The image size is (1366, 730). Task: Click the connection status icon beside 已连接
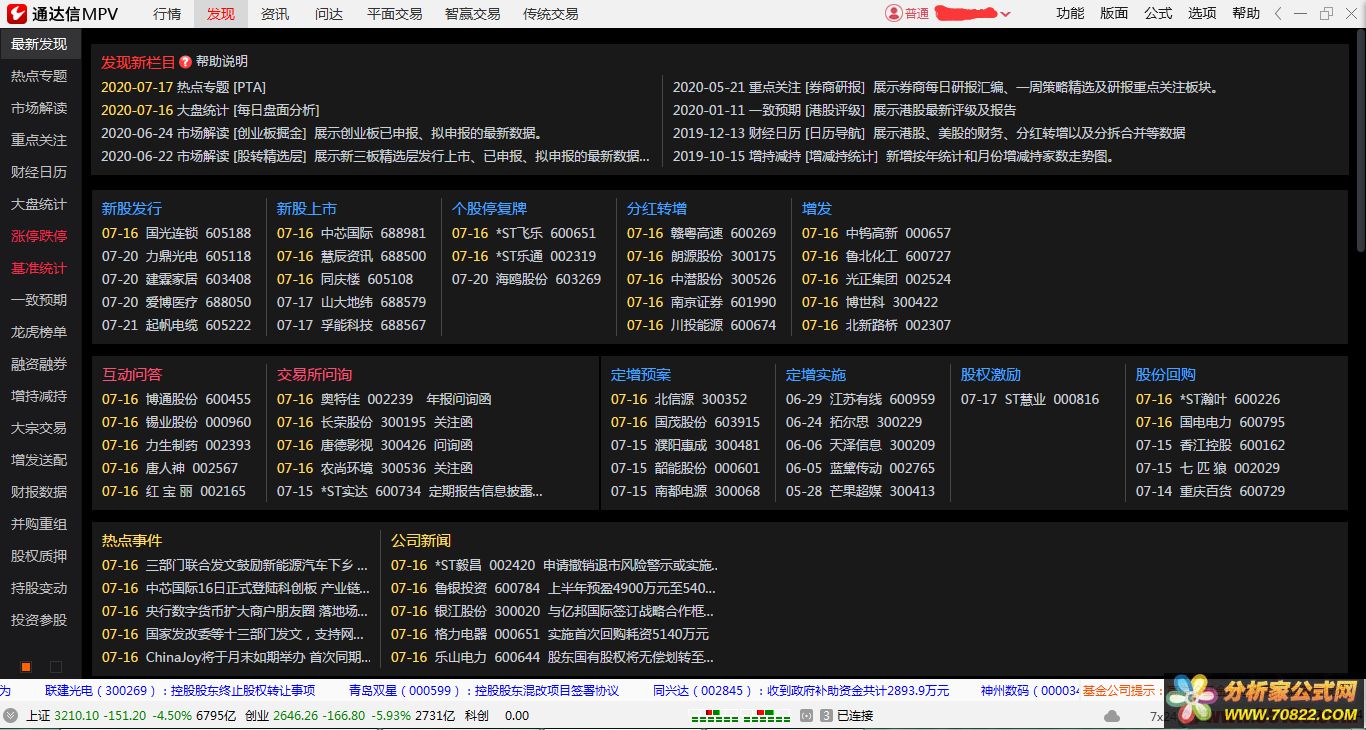click(826, 716)
